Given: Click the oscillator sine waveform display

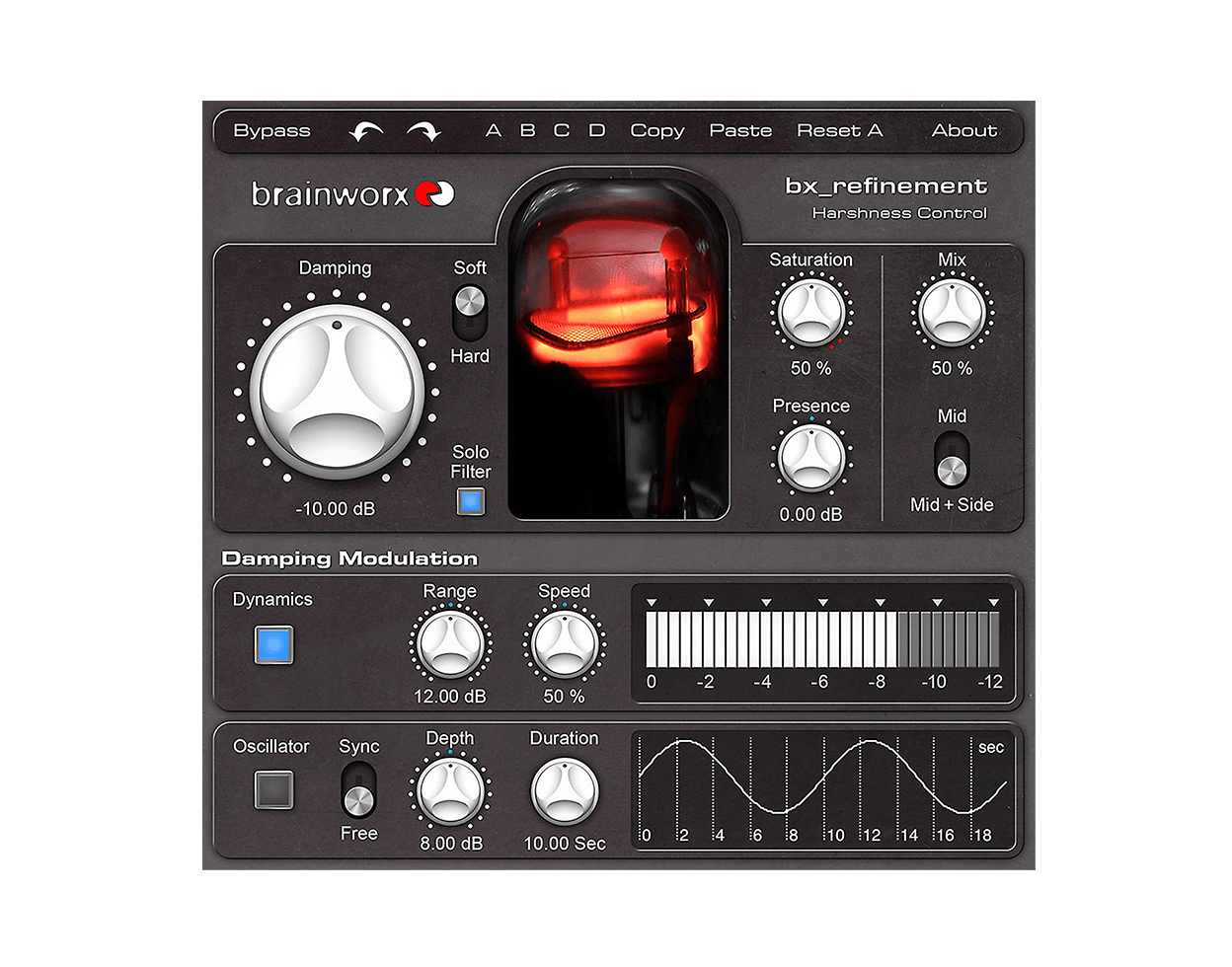Looking at the screenshot, I should coord(822,789).
